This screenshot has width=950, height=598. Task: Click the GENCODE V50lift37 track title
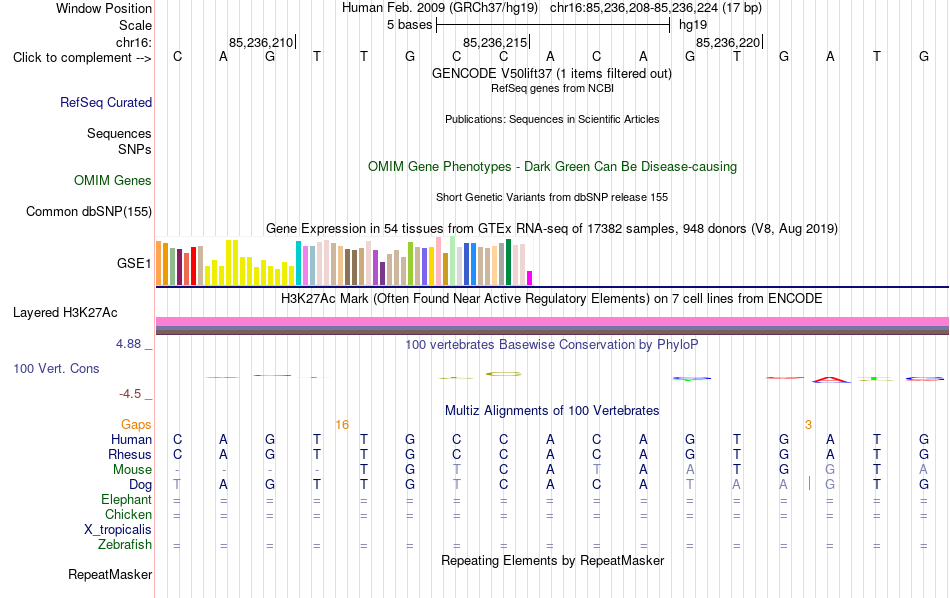pyautogui.click(x=552, y=73)
